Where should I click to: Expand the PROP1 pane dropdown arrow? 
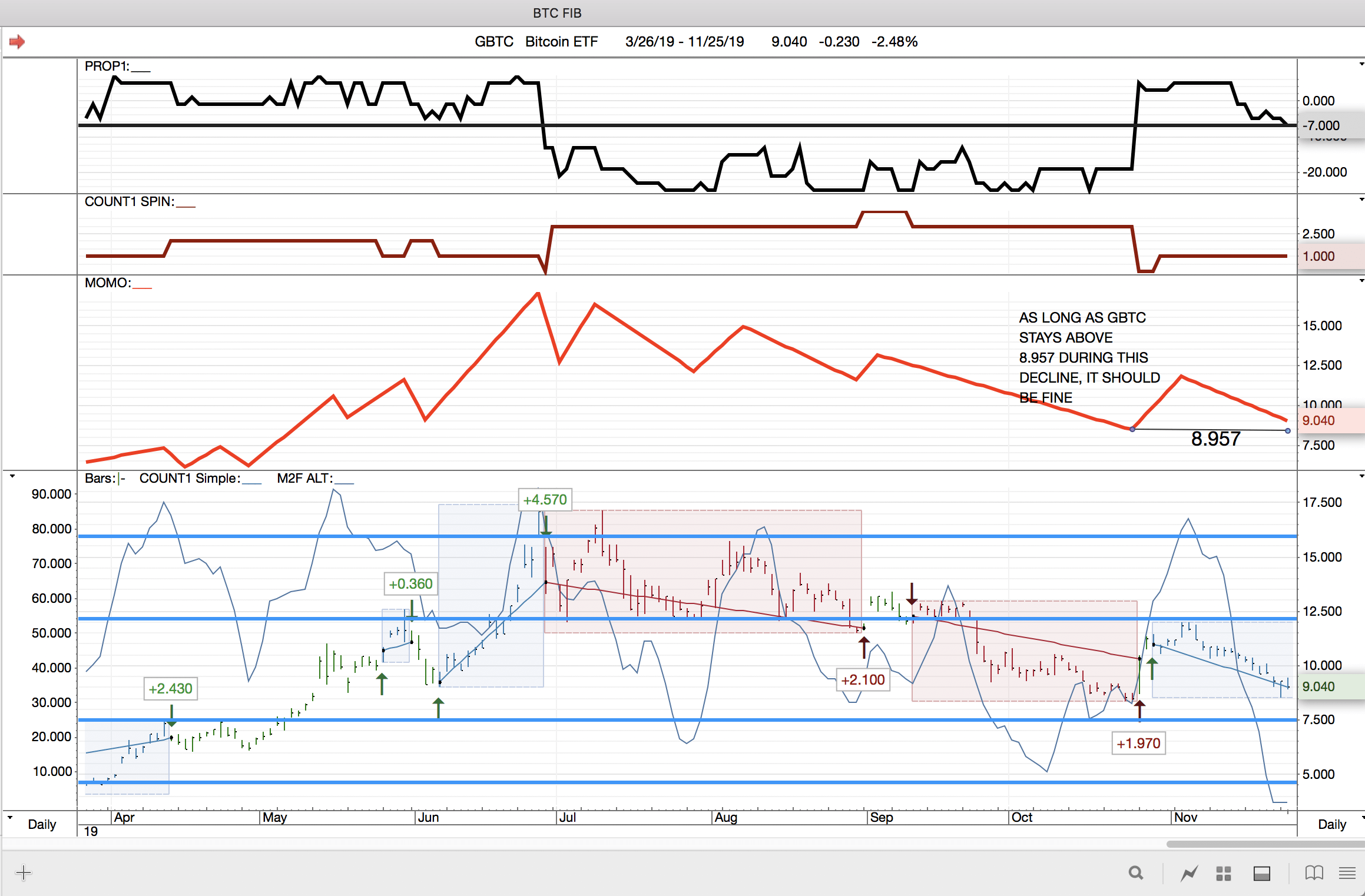[x=1361, y=64]
